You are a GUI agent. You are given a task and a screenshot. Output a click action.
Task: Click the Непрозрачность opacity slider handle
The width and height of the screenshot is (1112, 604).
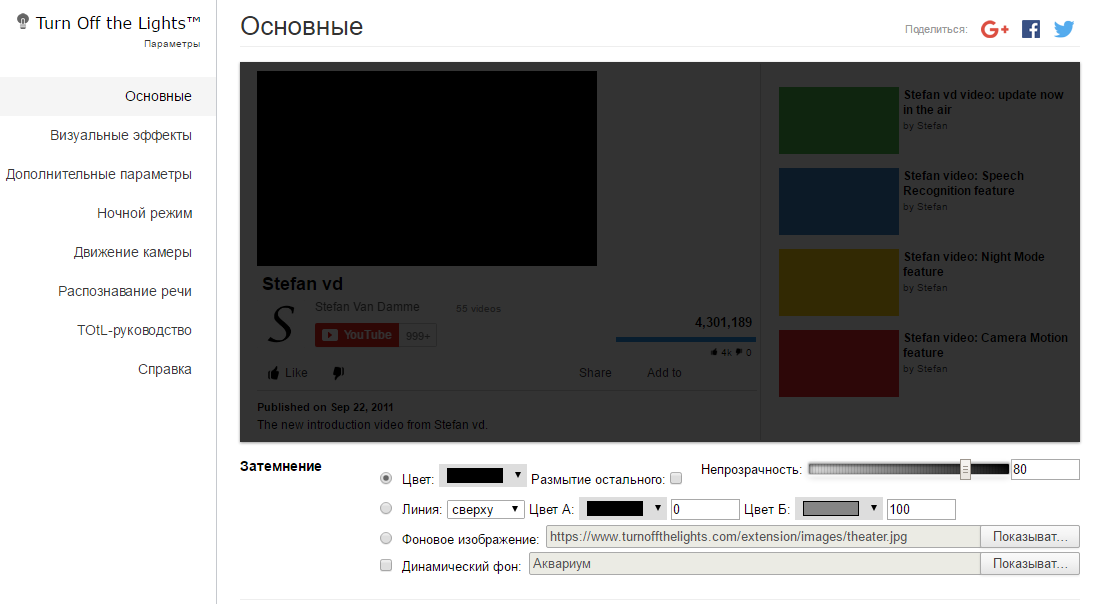[965, 469]
